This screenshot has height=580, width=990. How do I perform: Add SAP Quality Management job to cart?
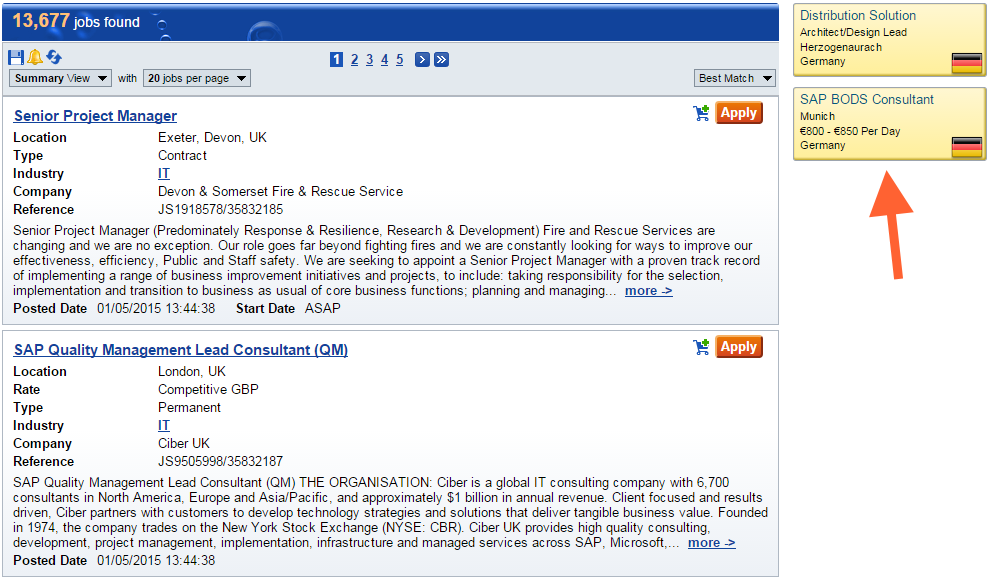pyautogui.click(x=701, y=348)
